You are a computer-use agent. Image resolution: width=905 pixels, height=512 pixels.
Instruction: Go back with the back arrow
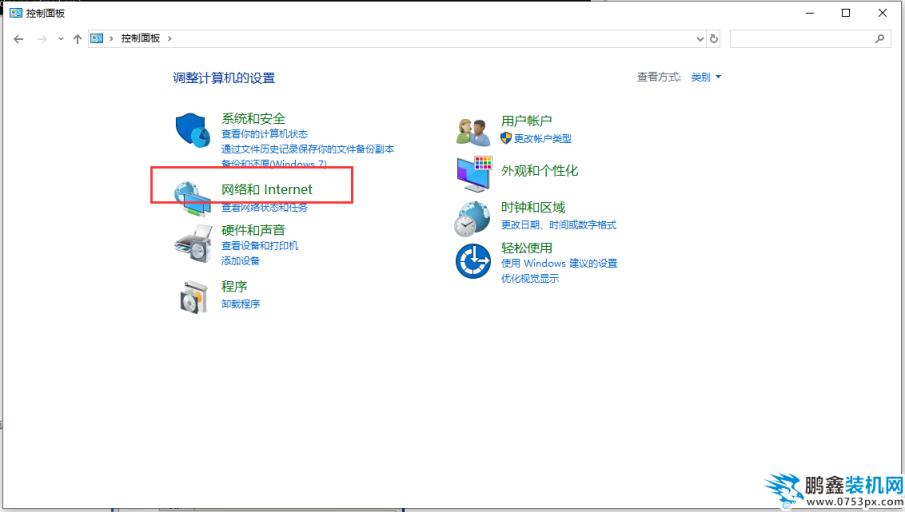pos(18,39)
